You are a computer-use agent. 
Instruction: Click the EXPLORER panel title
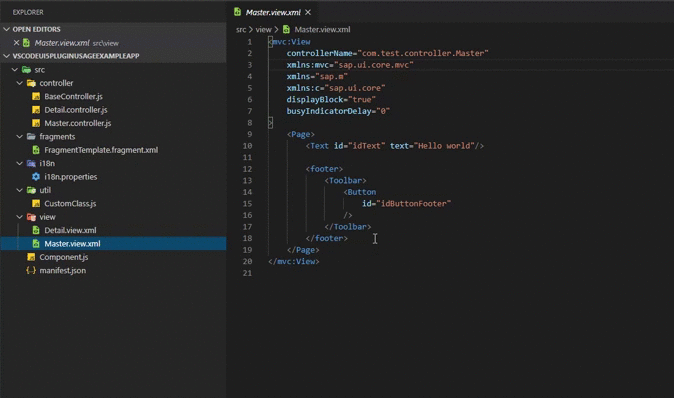[28, 12]
